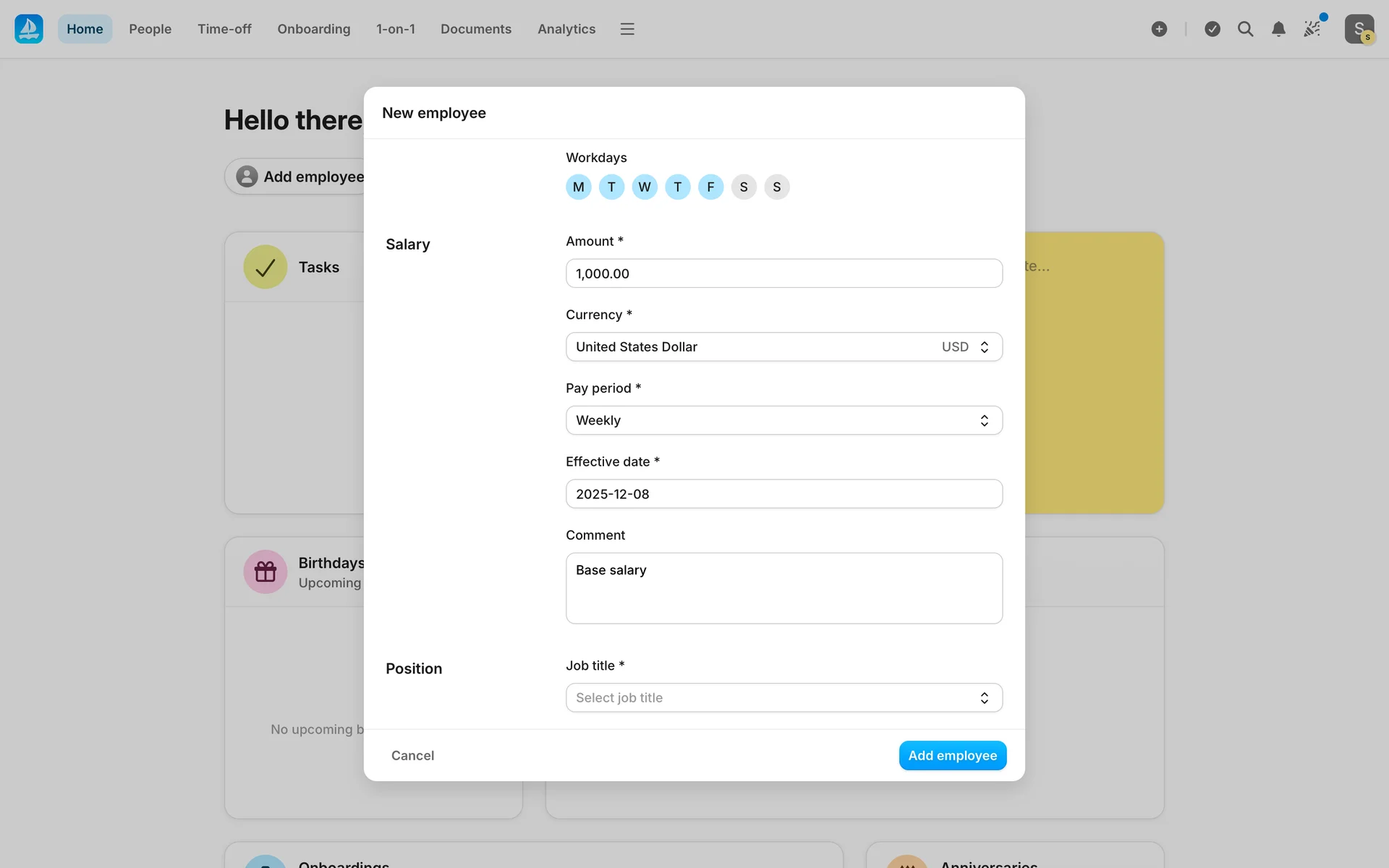The width and height of the screenshot is (1389, 868).
Task: Click into the Comment text area
Action: 783,588
